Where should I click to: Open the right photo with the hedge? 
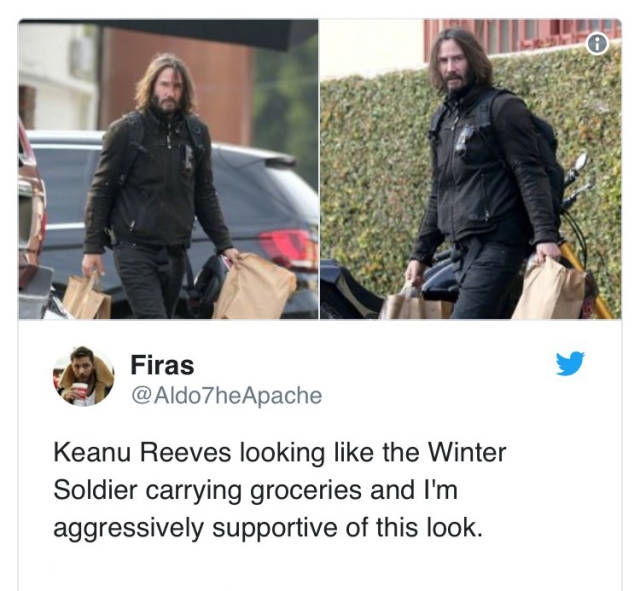[x=471, y=169]
